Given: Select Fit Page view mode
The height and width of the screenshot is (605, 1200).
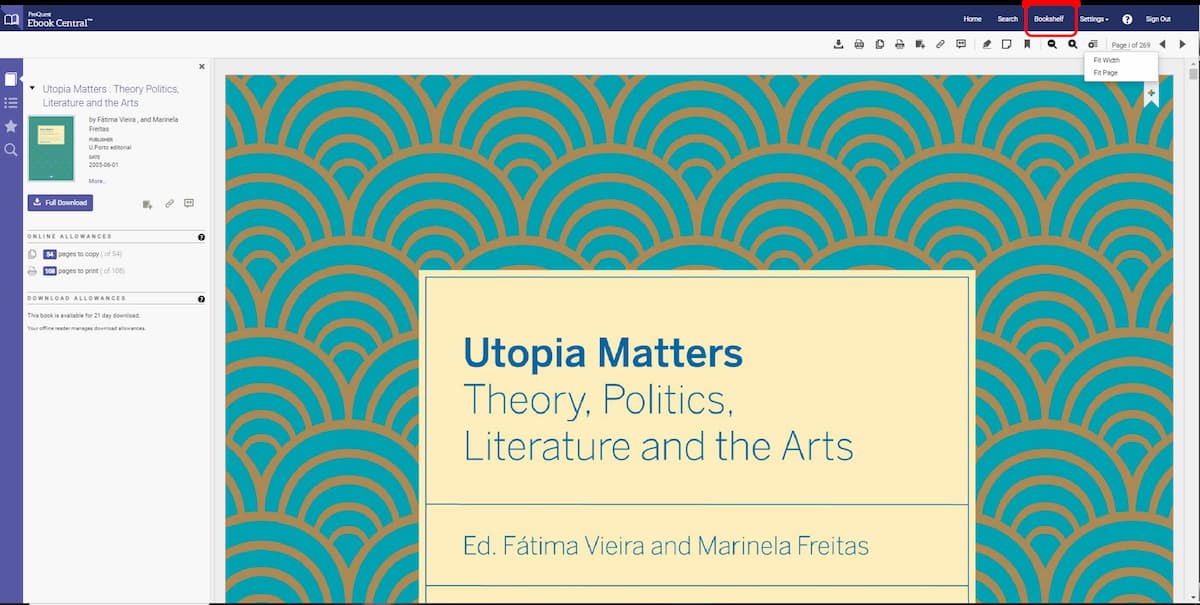Looking at the screenshot, I should (x=1103, y=72).
